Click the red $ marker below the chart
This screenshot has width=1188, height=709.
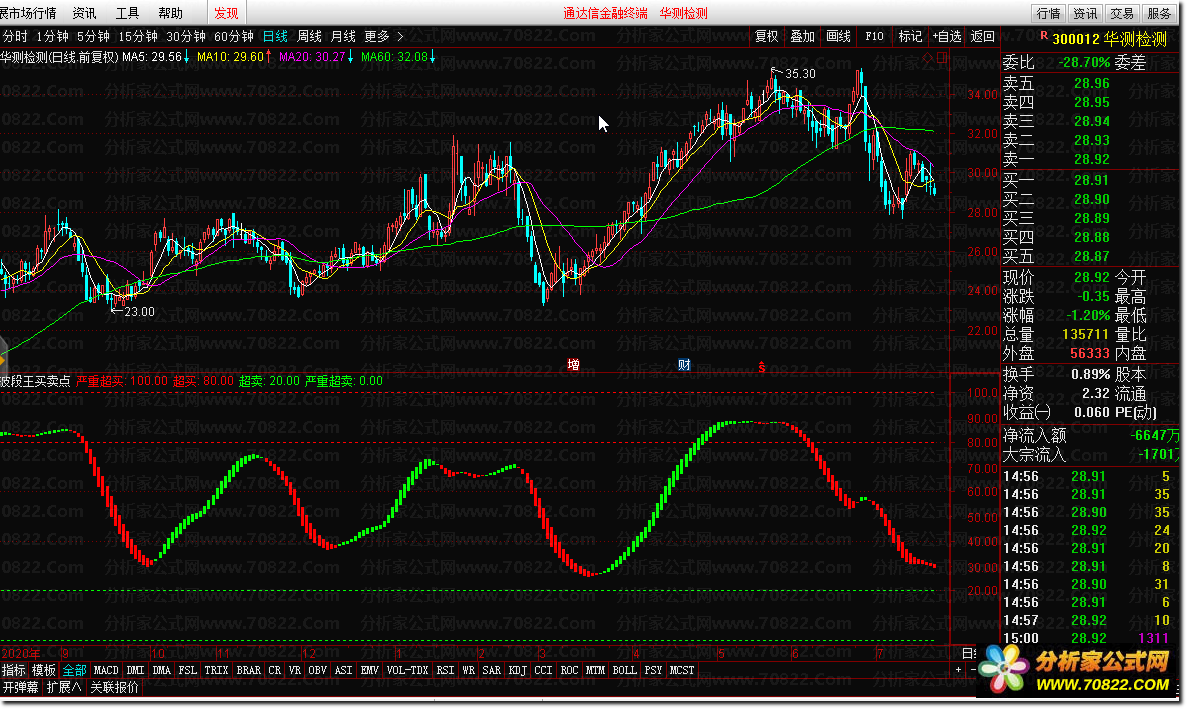(761, 367)
